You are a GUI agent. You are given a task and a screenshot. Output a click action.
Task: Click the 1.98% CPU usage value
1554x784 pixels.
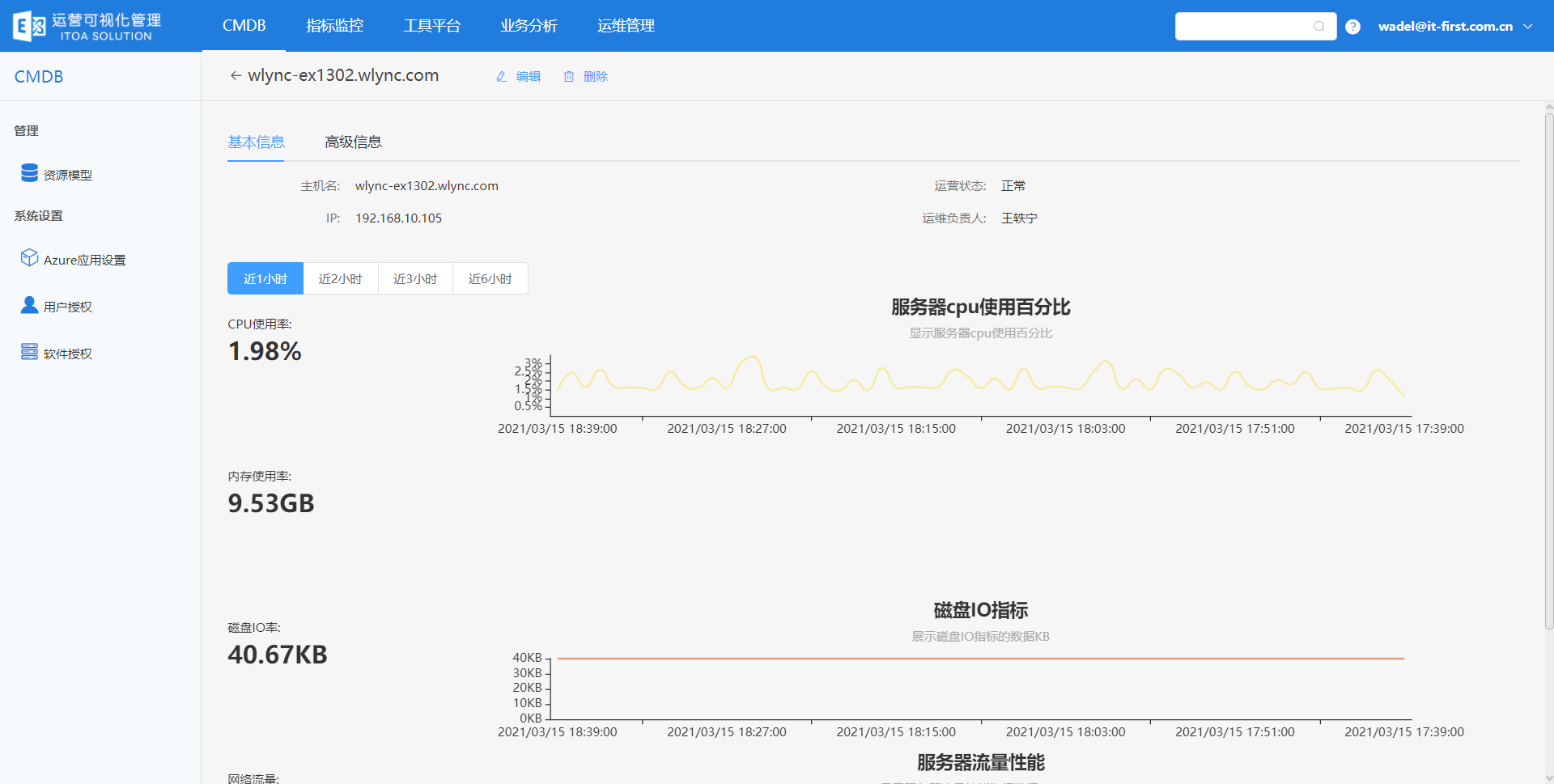click(265, 351)
